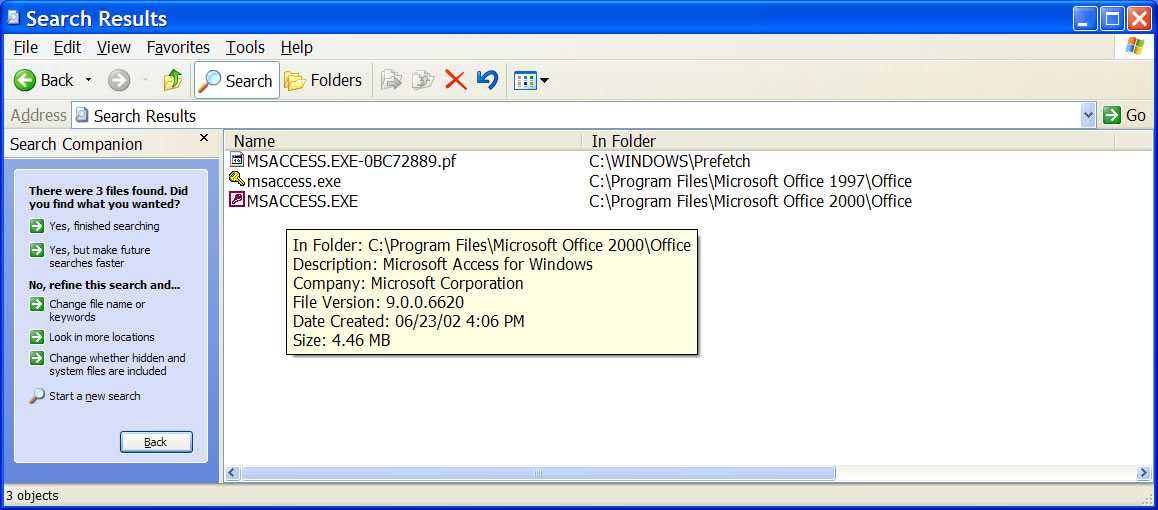Click the blue Undo arrow icon
Viewport: 1158px width, 510px height.
click(487, 80)
